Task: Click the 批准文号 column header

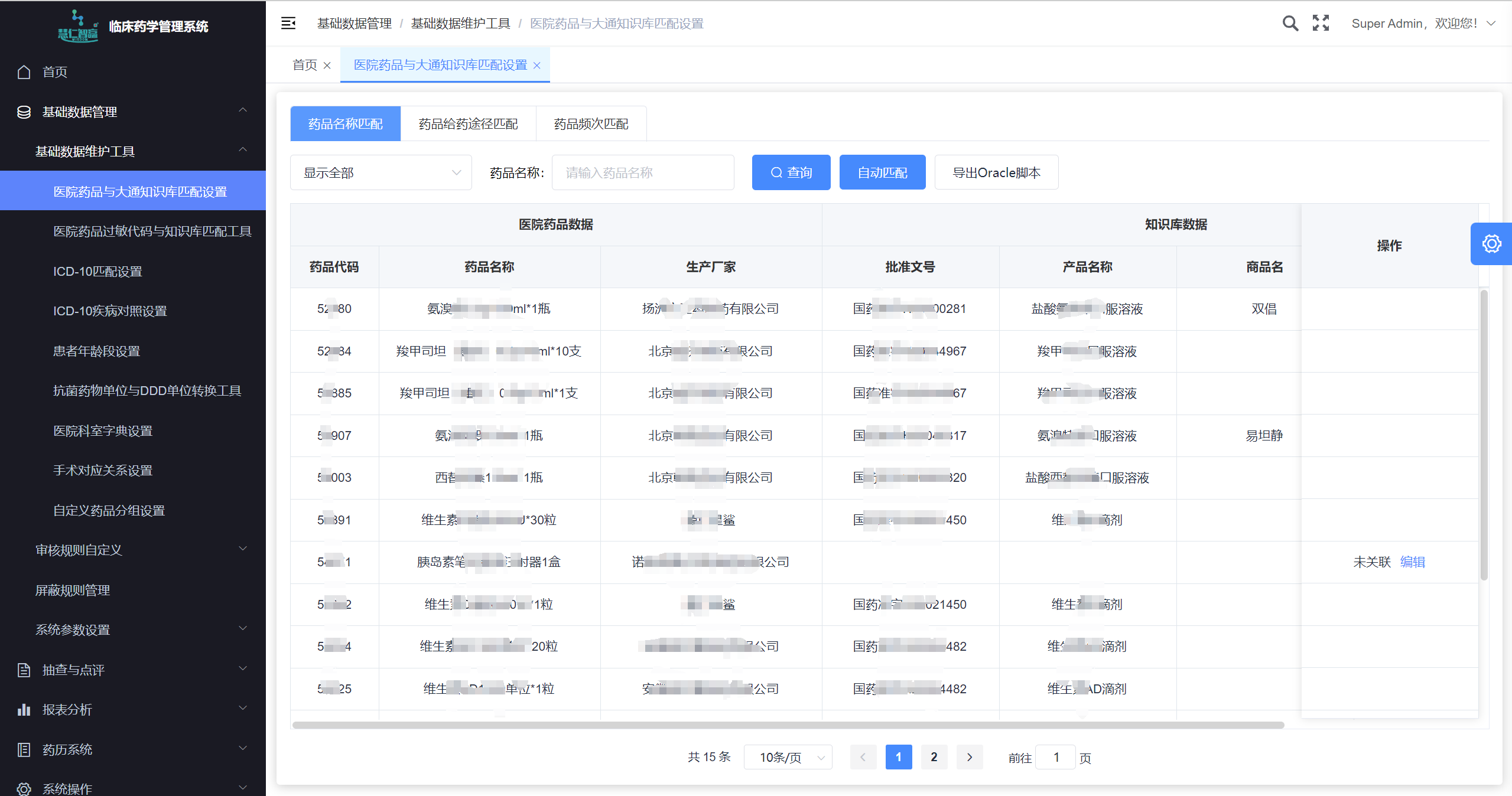Action: click(911, 267)
